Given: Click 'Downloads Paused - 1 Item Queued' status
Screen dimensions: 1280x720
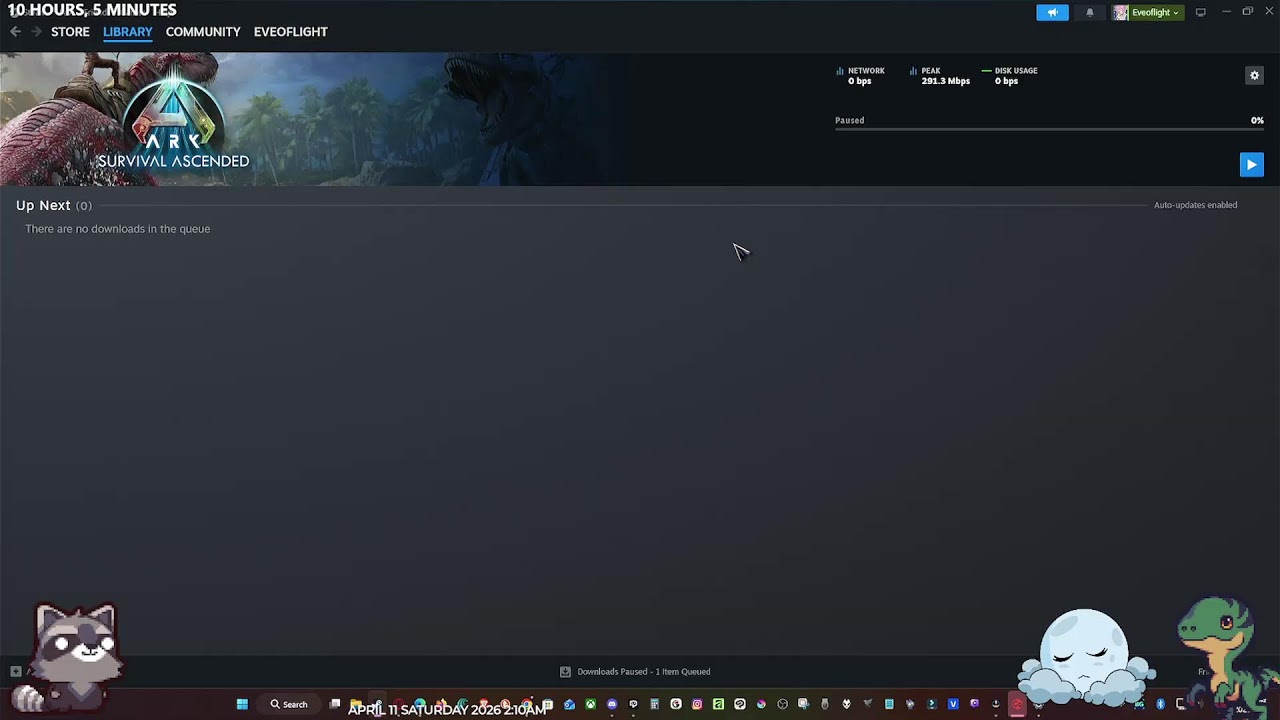Looking at the screenshot, I should pyautogui.click(x=643, y=672).
